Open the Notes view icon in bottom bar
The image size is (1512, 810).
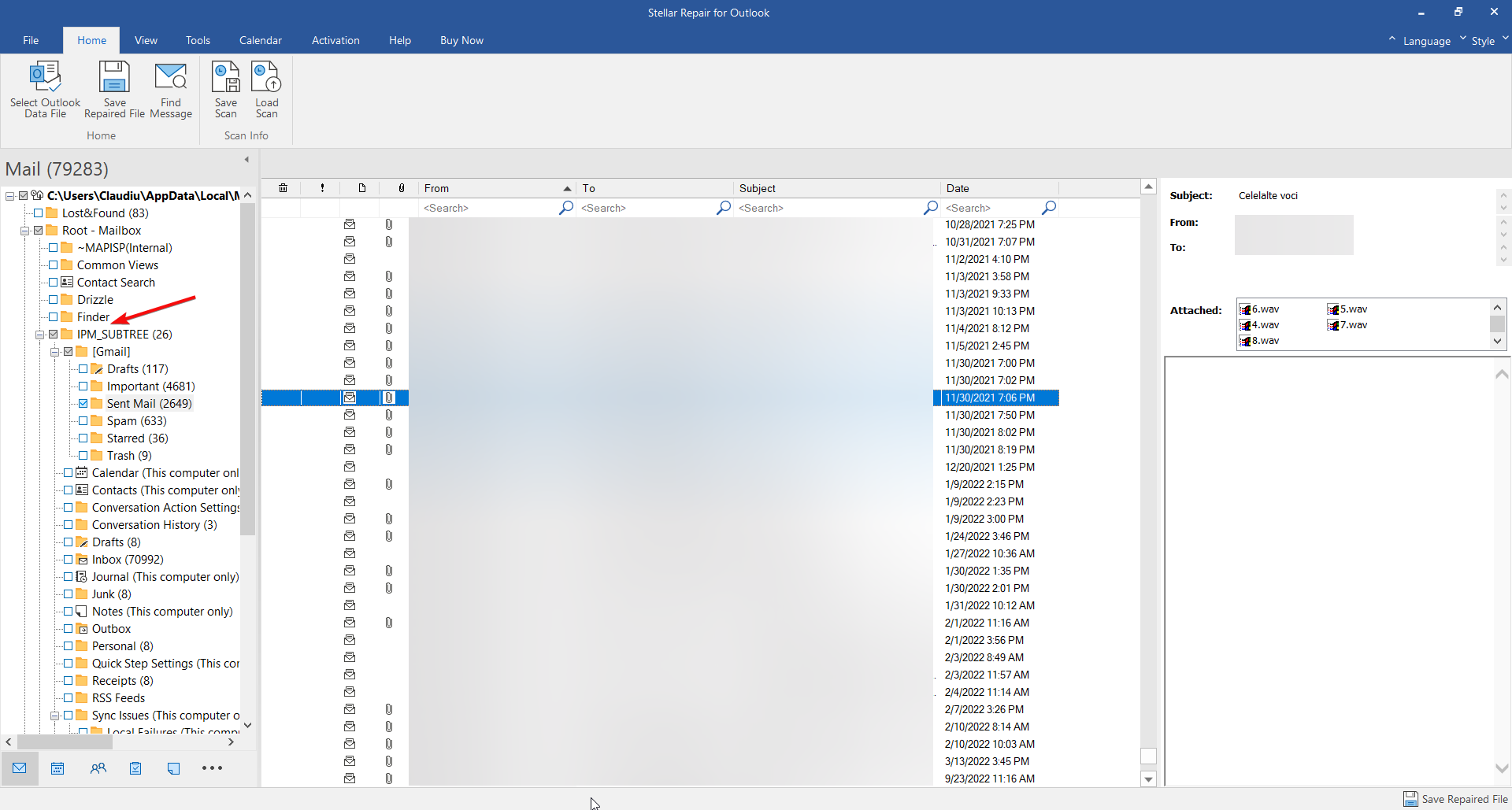pyautogui.click(x=173, y=768)
